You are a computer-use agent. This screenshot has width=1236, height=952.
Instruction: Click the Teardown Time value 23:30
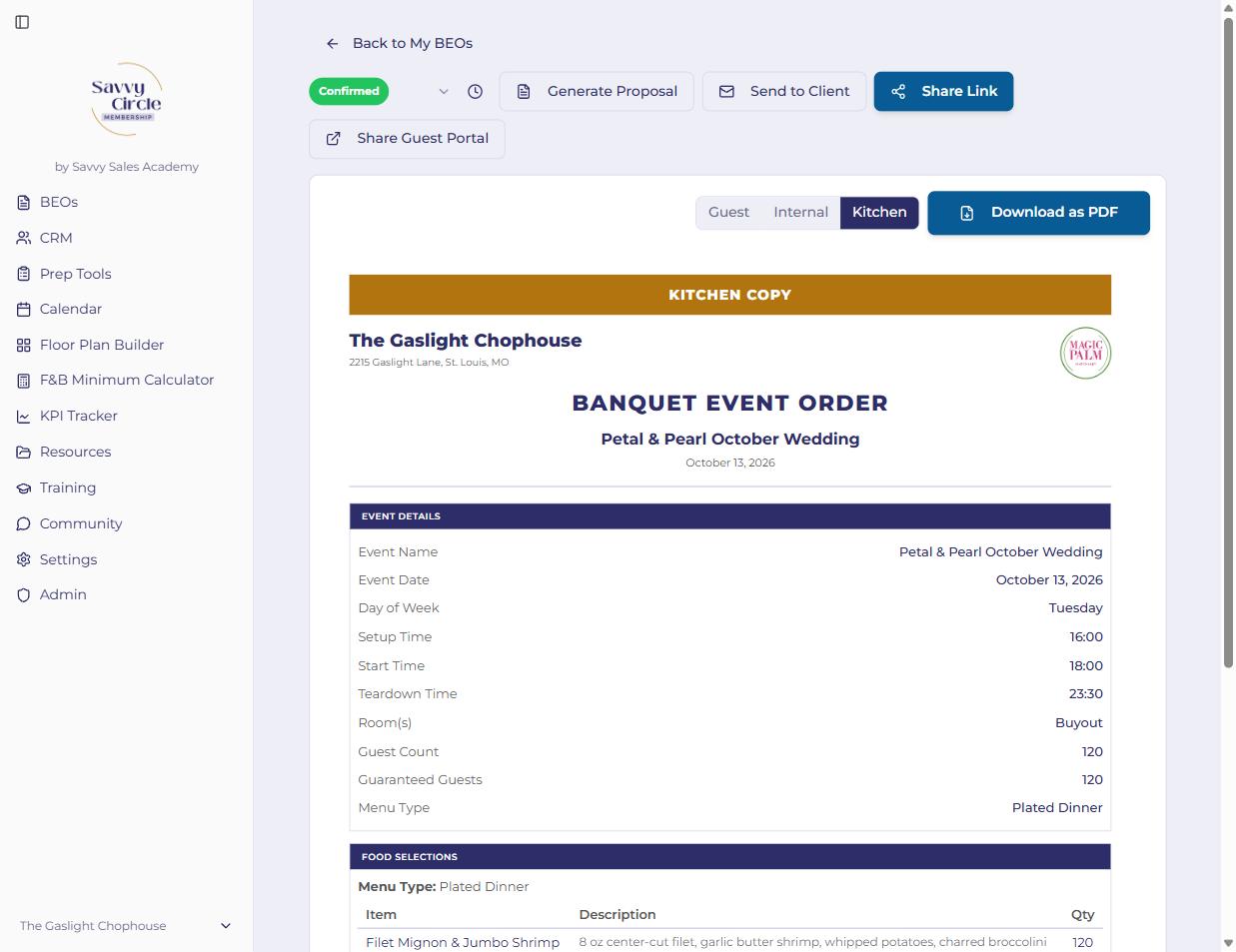(1086, 693)
